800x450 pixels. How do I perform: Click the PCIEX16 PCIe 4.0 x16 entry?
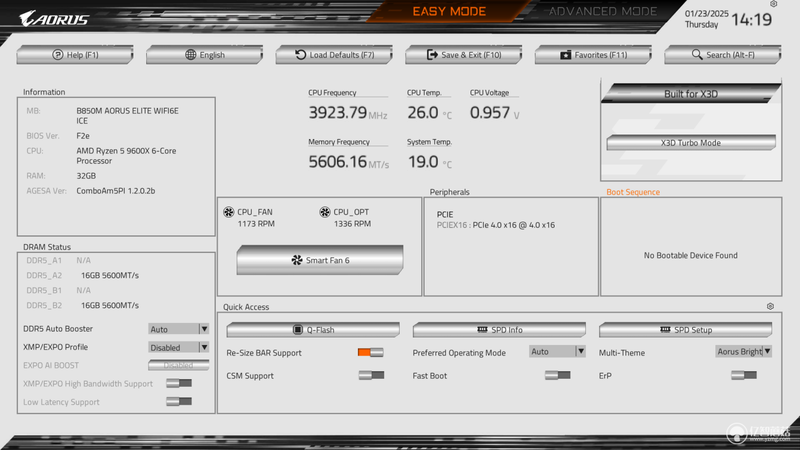495,225
